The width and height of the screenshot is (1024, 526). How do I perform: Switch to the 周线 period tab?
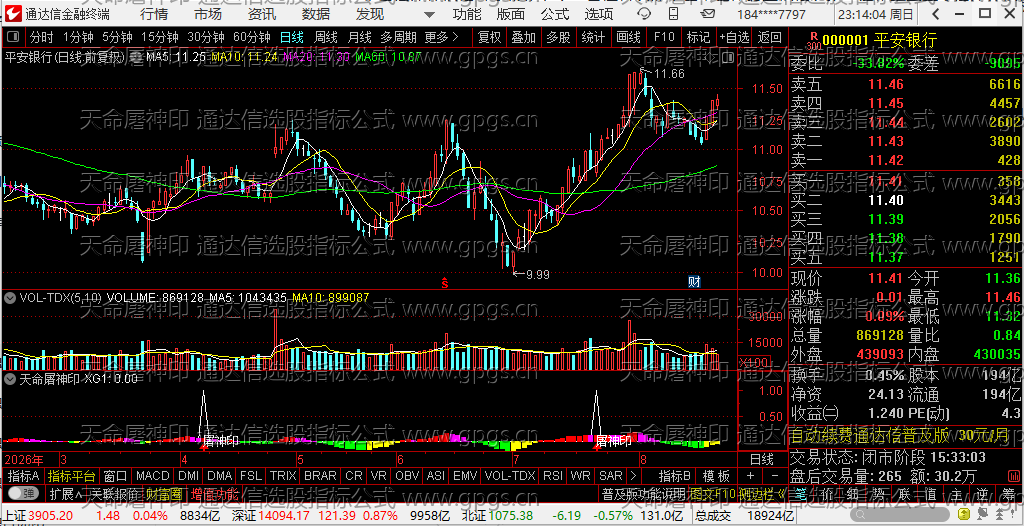pos(325,37)
